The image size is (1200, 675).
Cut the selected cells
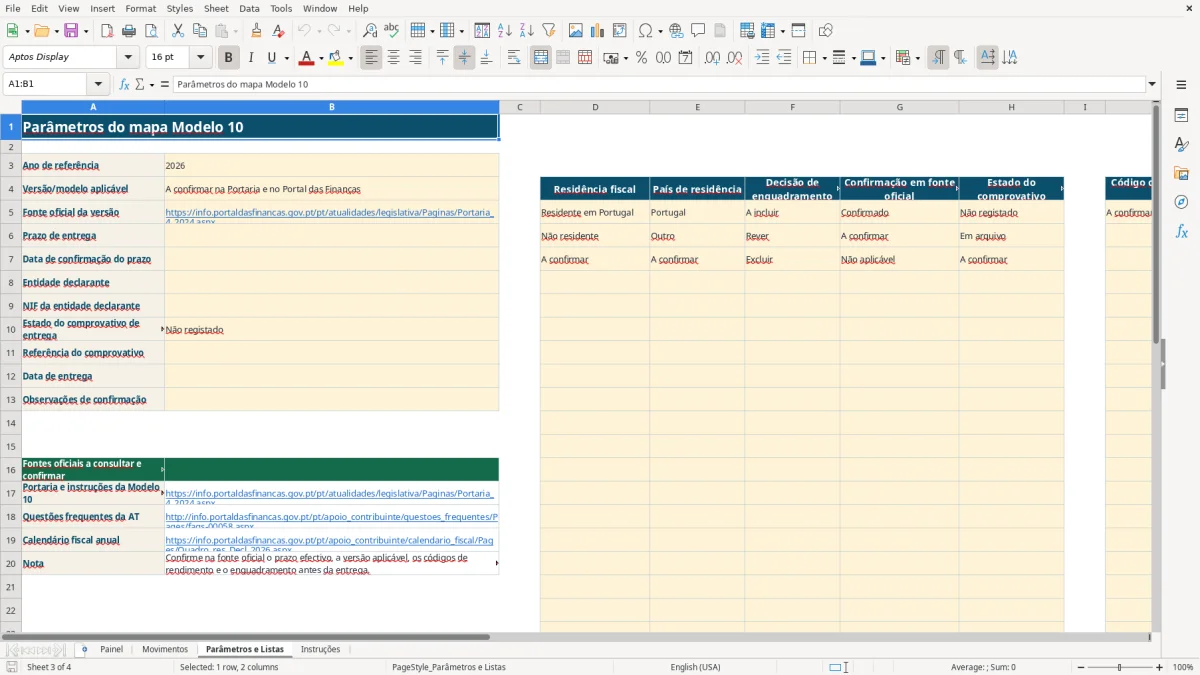coord(178,31)
